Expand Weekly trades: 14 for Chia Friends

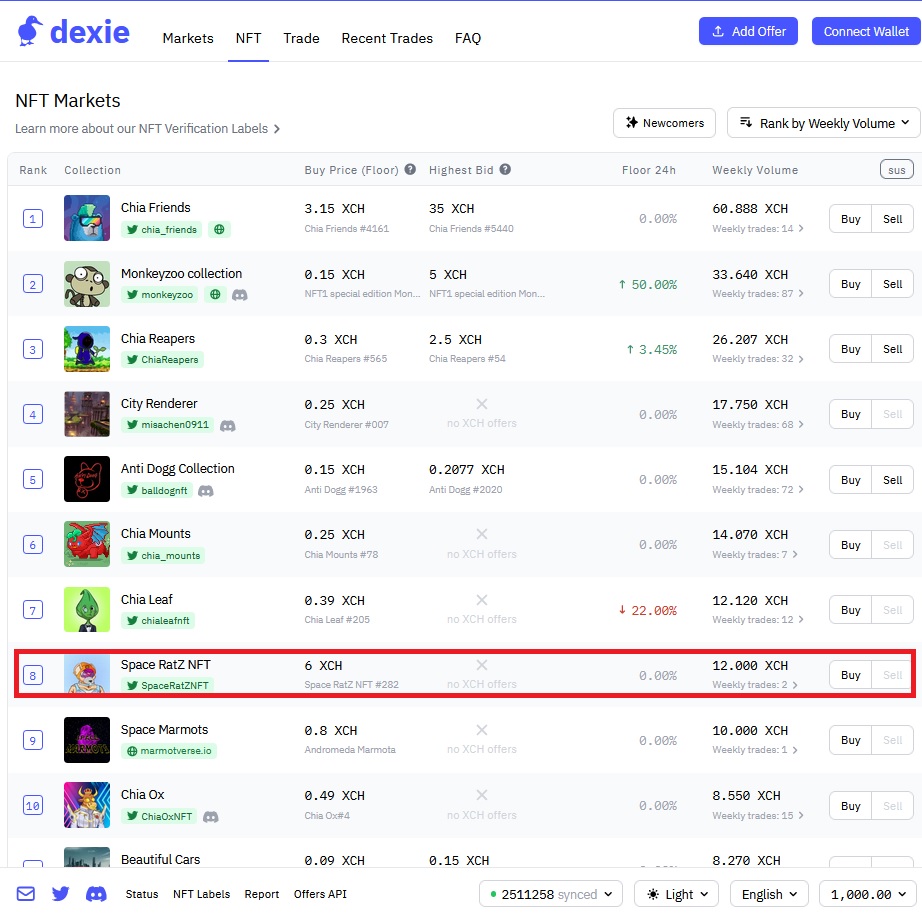[x=757, y=228]
